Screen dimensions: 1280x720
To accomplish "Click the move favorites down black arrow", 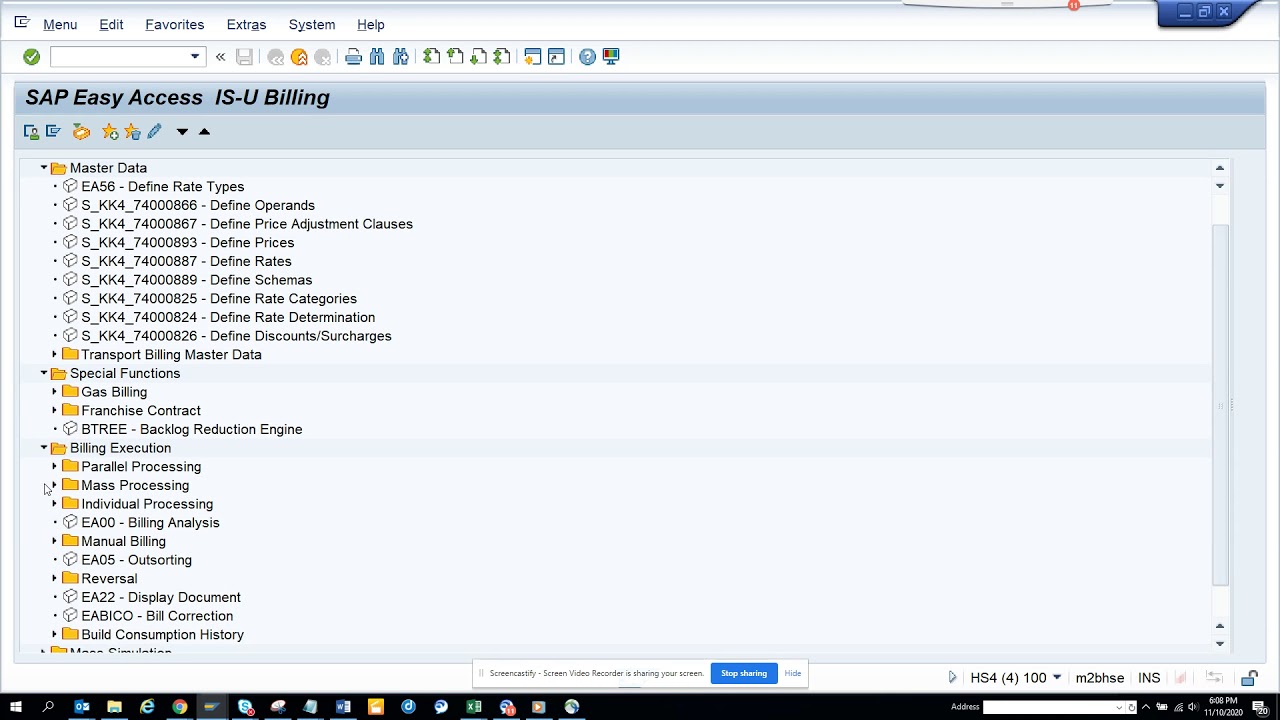I will (182, 132).
